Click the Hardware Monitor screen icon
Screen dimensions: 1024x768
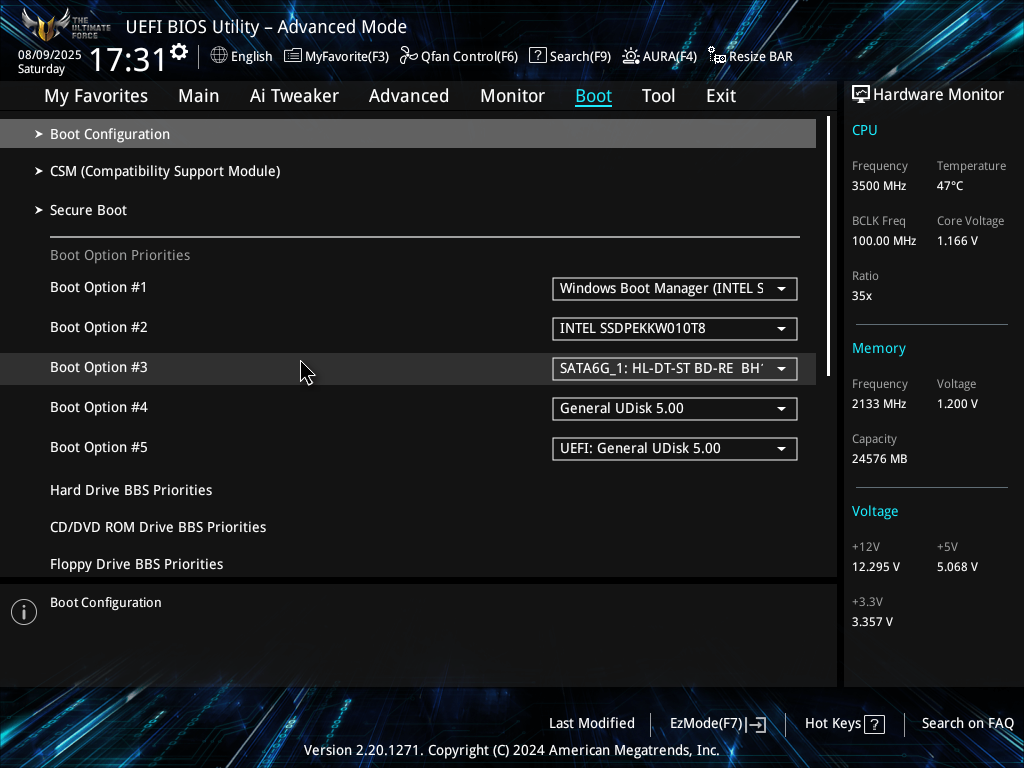click(861, 95)
